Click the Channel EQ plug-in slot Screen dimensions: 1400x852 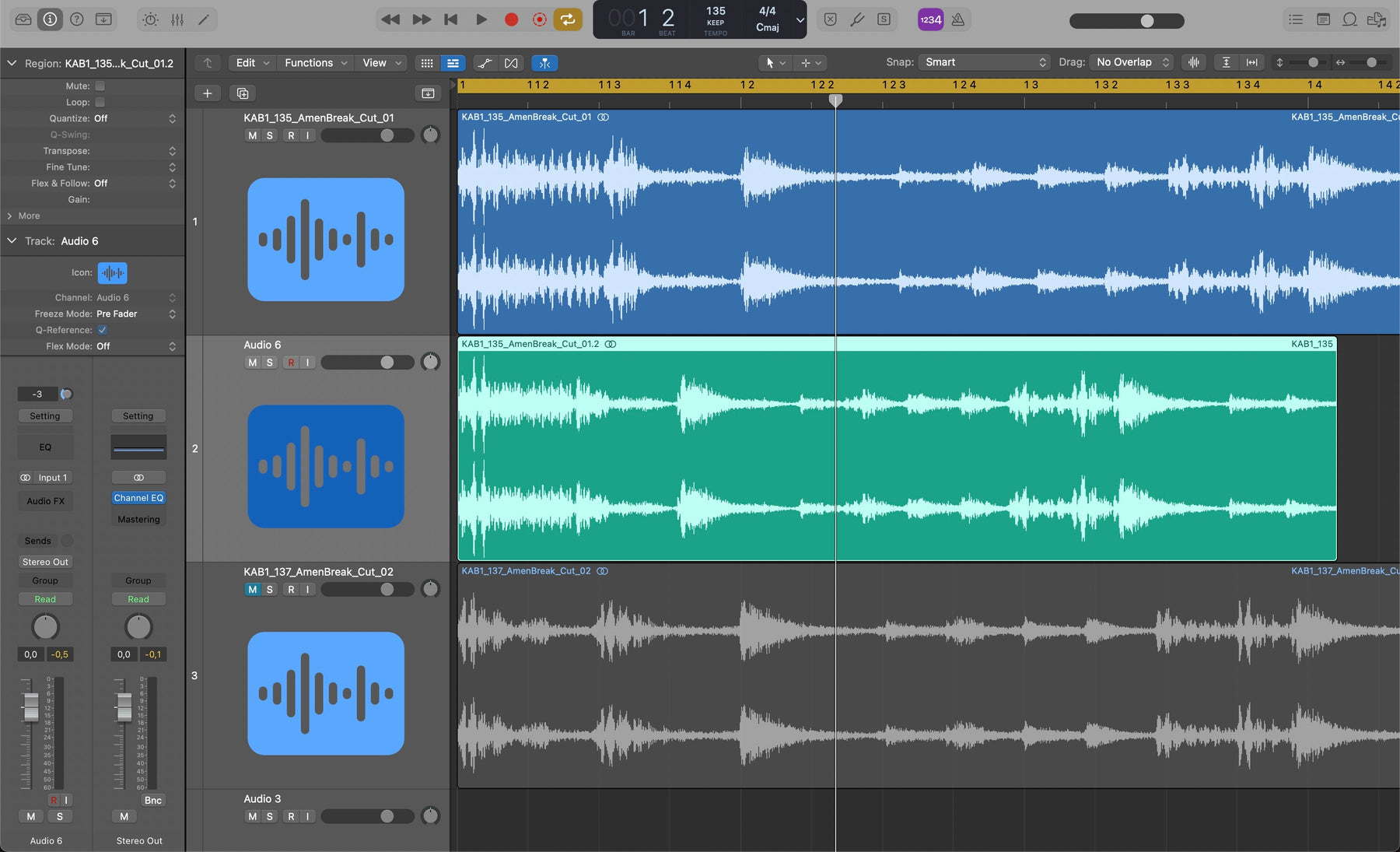coord(138,498)
